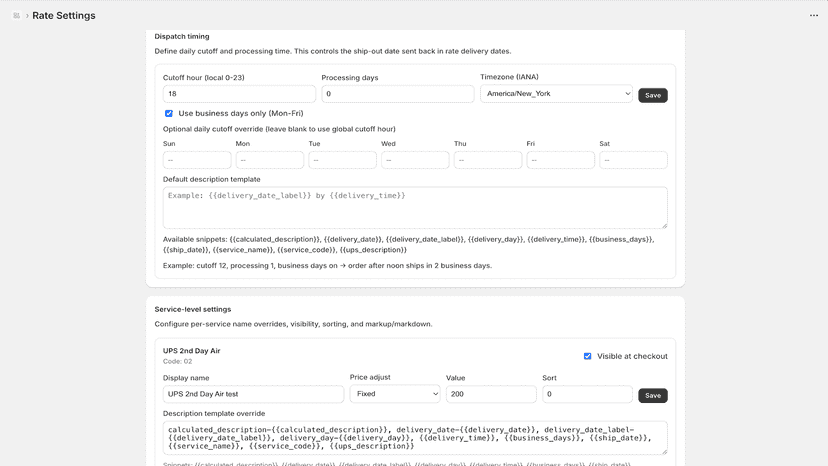Click the Wed cutoff override field

[415, 160]
